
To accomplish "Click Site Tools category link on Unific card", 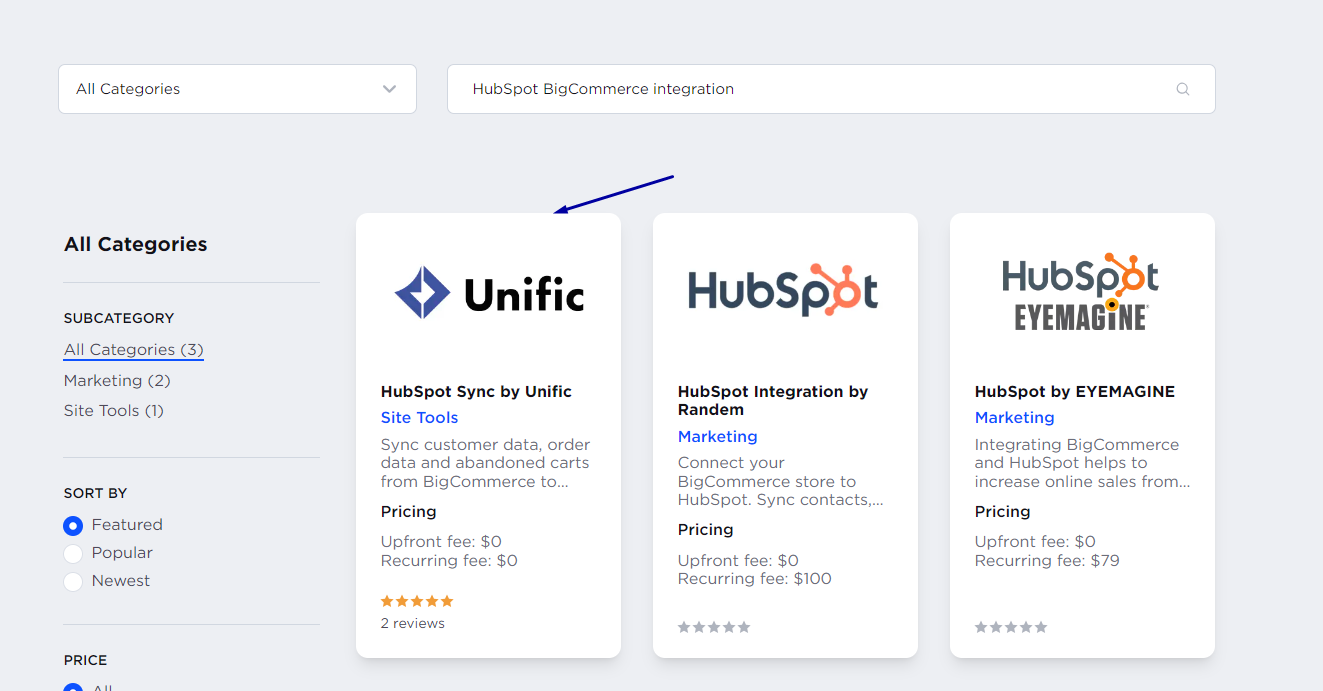I will click(419, 418).
